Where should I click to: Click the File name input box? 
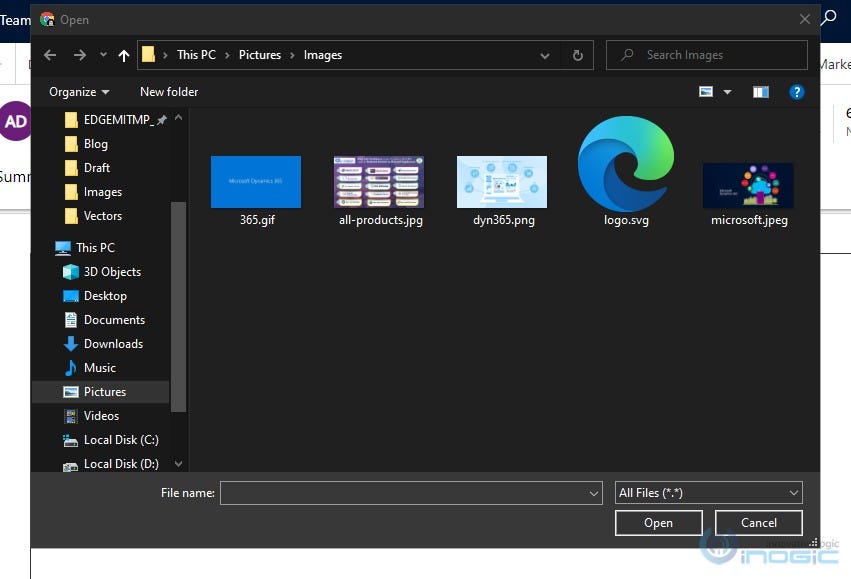coord(404,493)
